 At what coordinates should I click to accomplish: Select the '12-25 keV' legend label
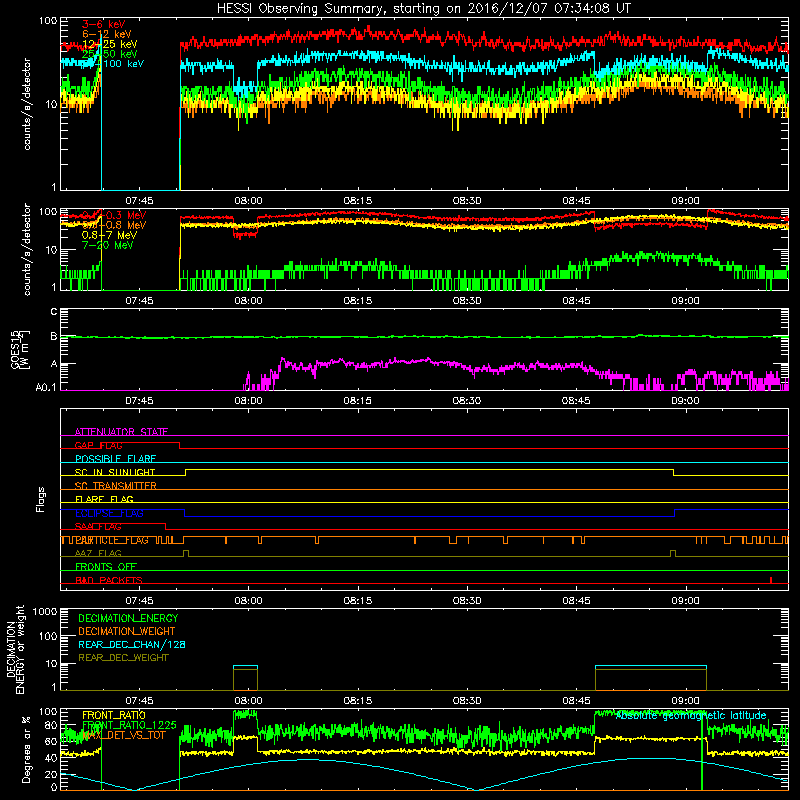coord(110,44)
